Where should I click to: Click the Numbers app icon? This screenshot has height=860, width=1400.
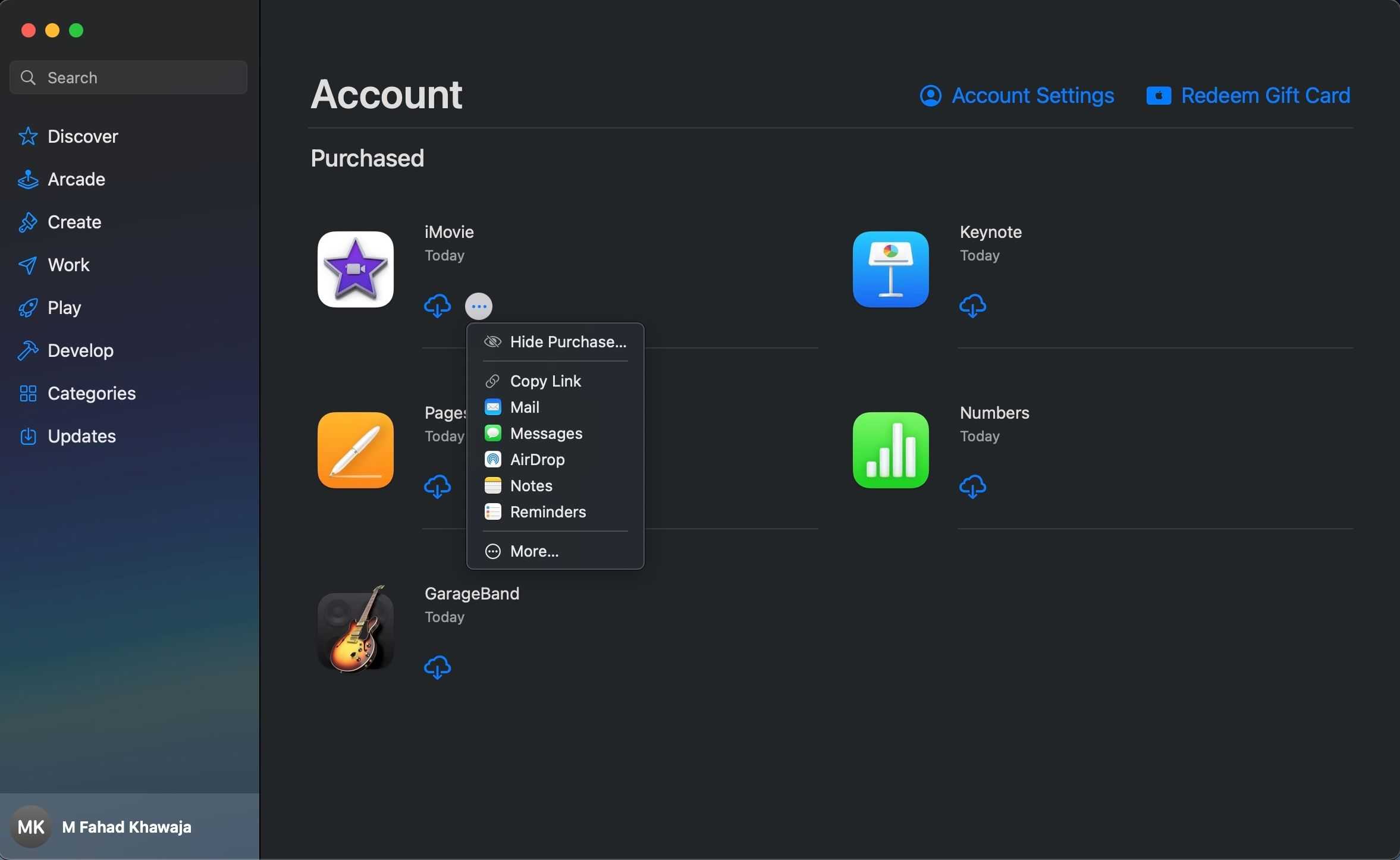891,450
